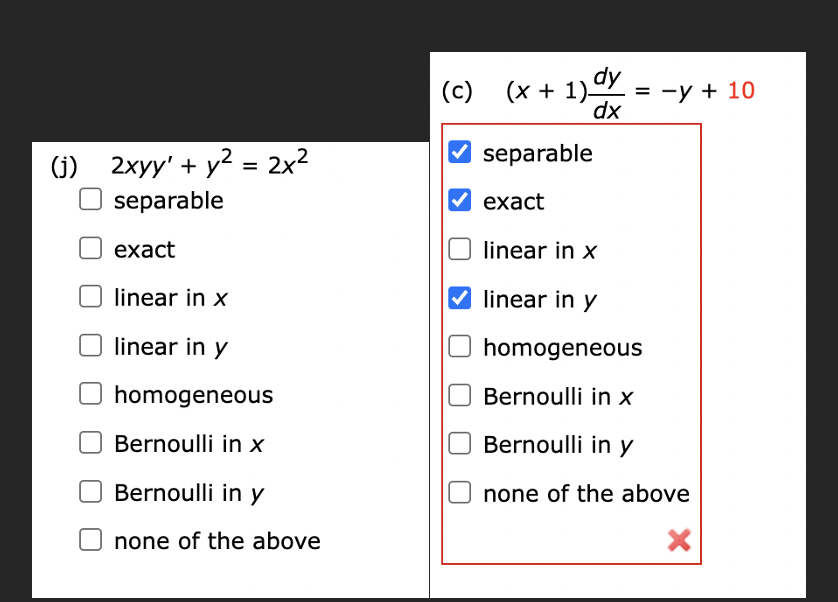838x602 pixels.
Task: Check Bernoulli in y for question (j)
Action: coord(90,492)
